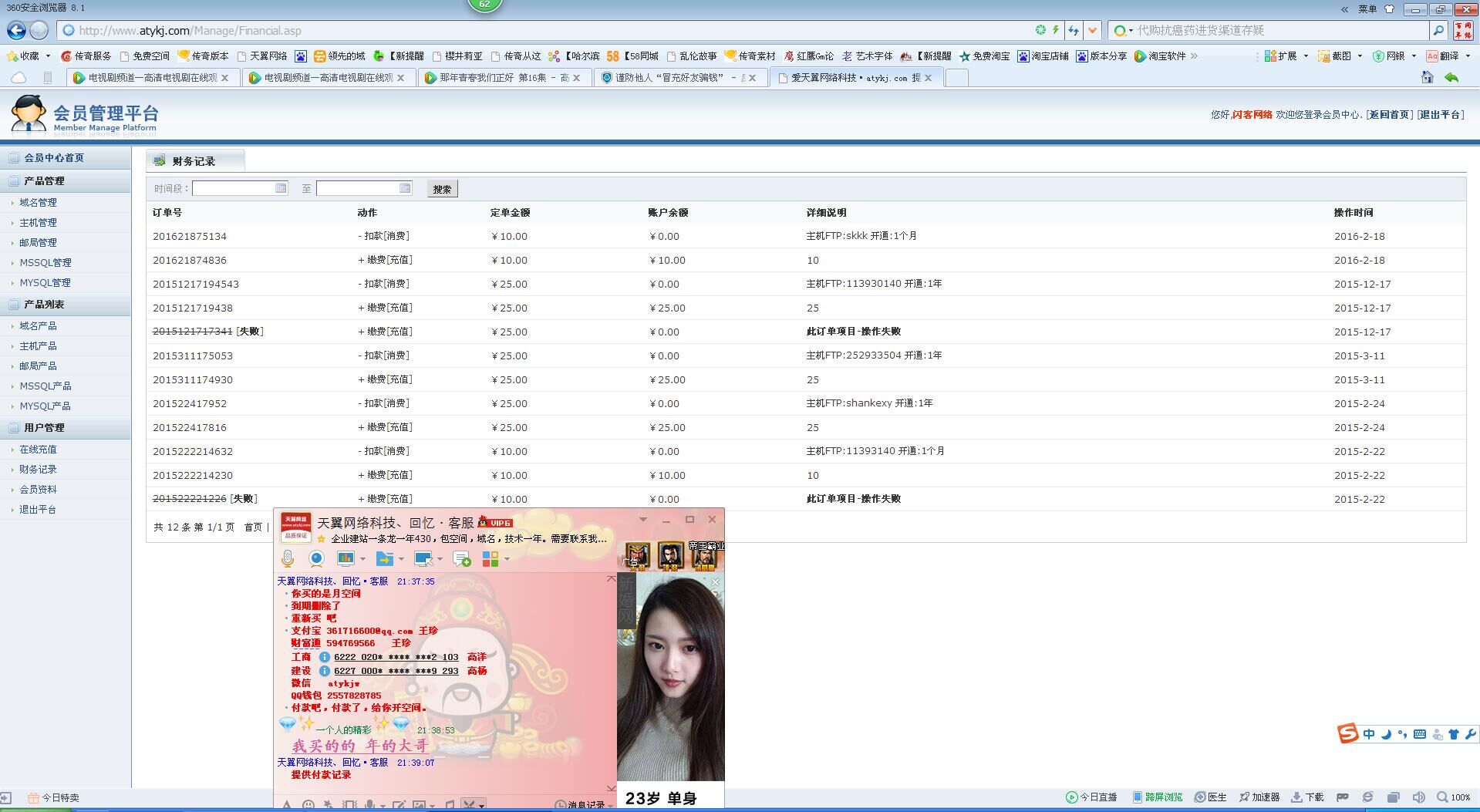Viewport: 1480px width, 812px height.
Task: Toggle Sogou punctuation mode icon
Action: [1402, 734]
